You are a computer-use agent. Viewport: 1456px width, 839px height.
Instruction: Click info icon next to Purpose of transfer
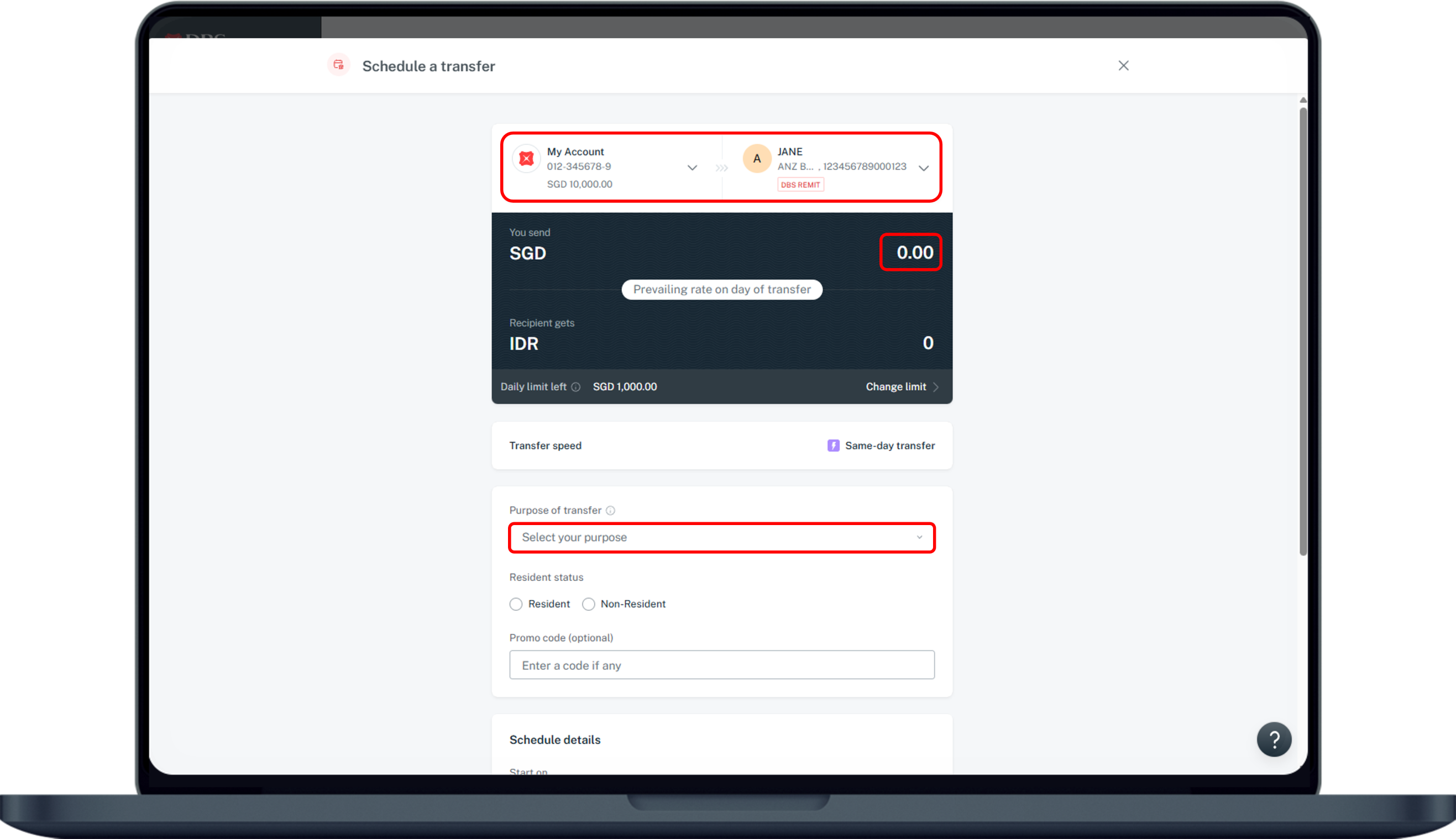click(x=611, y=511)
